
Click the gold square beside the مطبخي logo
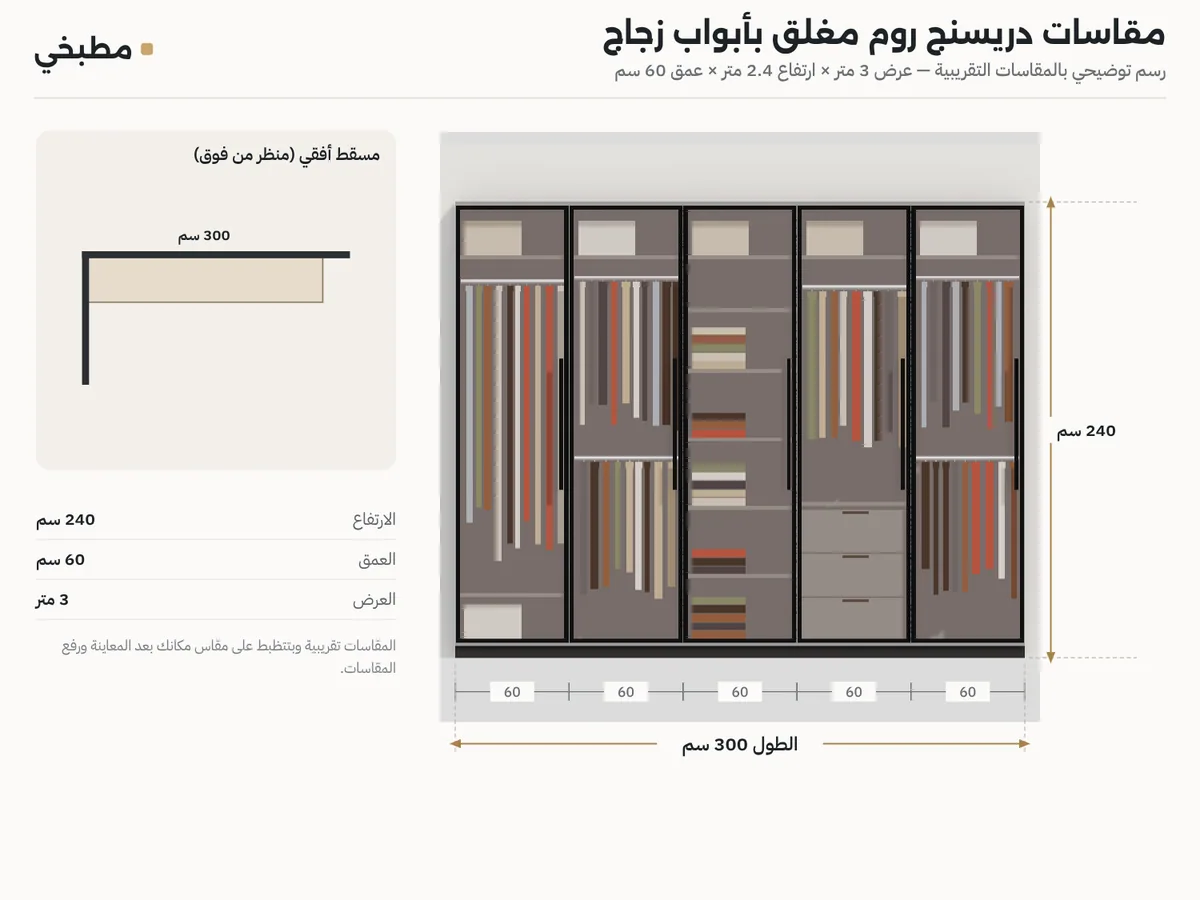[147, 49]
